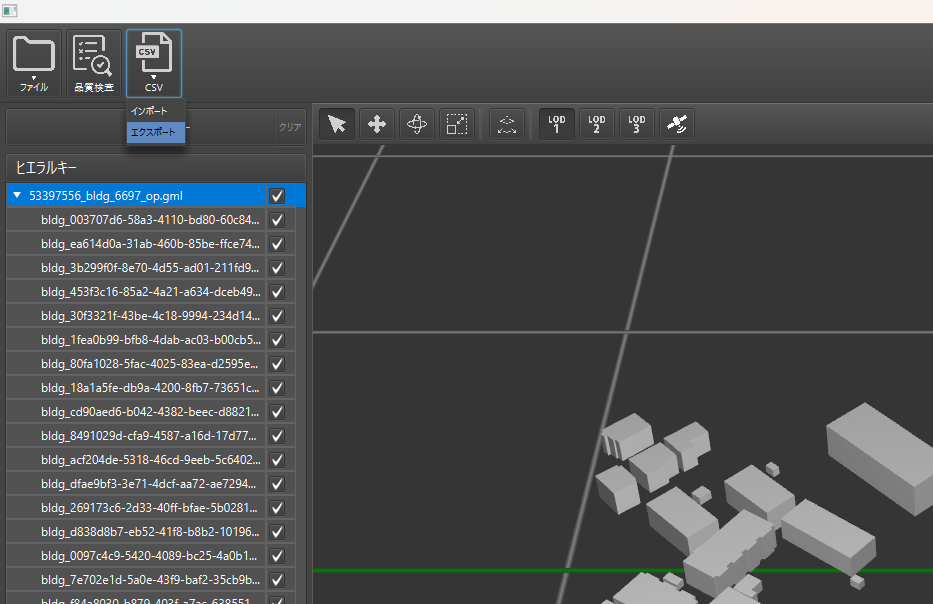933x604 pixels.
Task: Toggle the satellite imagery icon
Action: point(677,124)
